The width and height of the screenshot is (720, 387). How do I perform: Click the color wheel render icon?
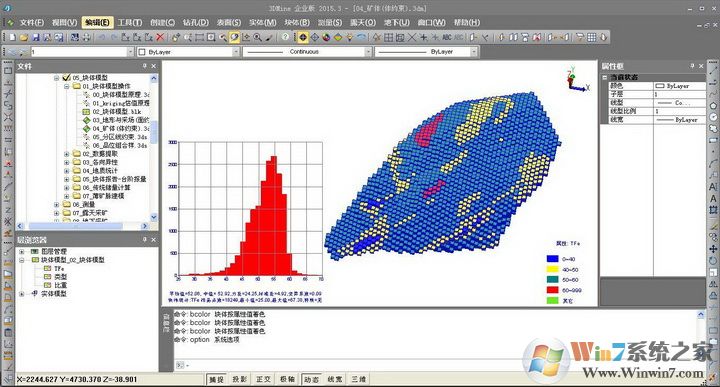(x=326, y=37)
